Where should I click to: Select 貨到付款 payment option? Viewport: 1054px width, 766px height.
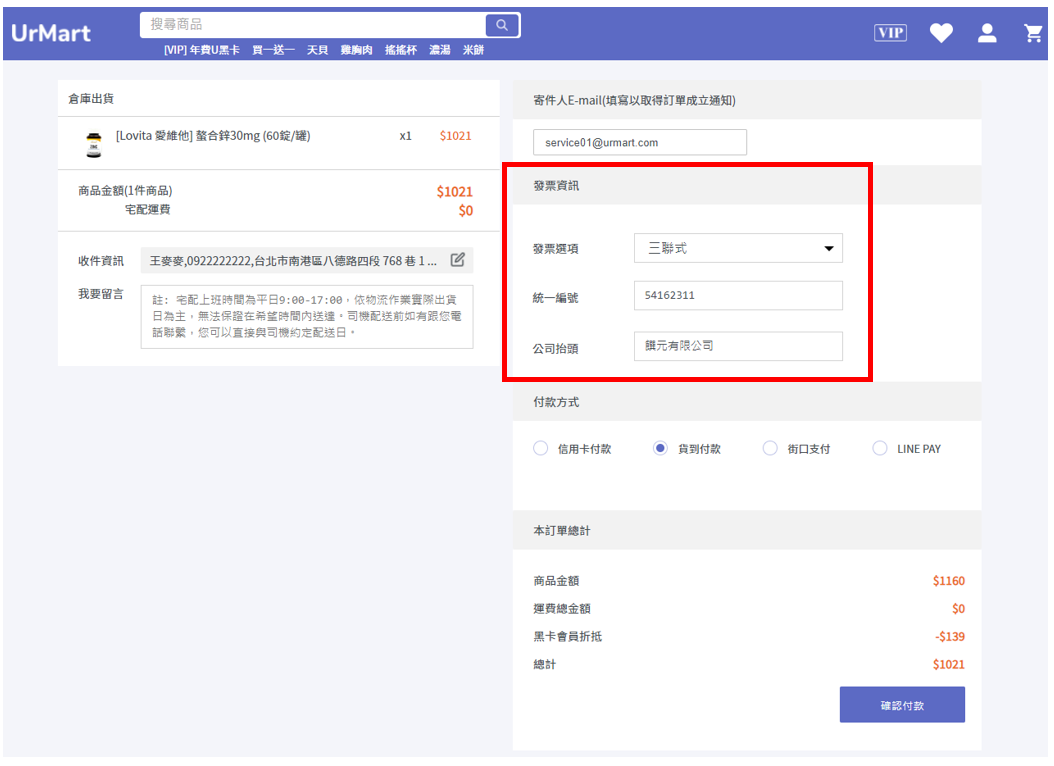click(x=660, y=448)
